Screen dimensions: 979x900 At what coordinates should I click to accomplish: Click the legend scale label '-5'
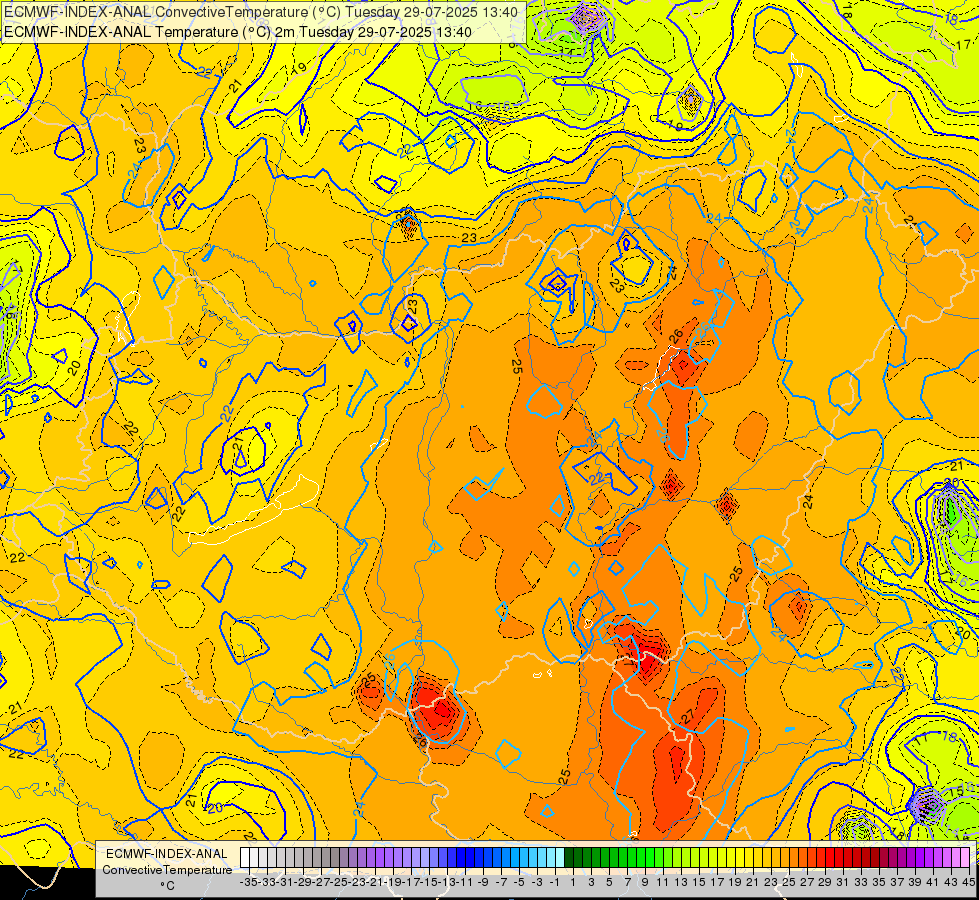click(x=519, y=882)
